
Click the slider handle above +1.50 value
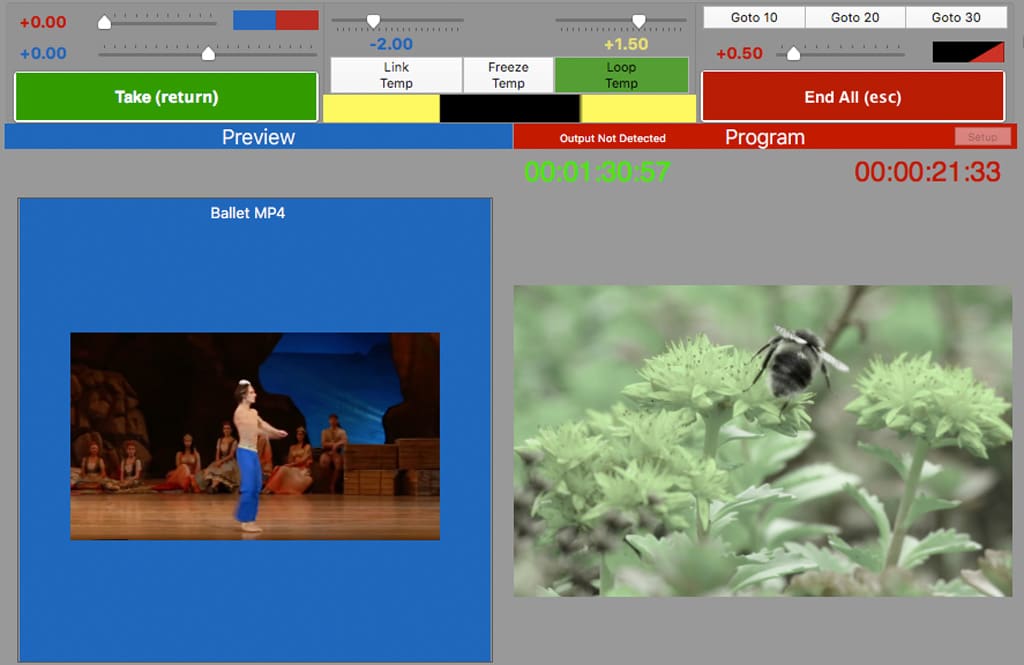pos(638,20)
